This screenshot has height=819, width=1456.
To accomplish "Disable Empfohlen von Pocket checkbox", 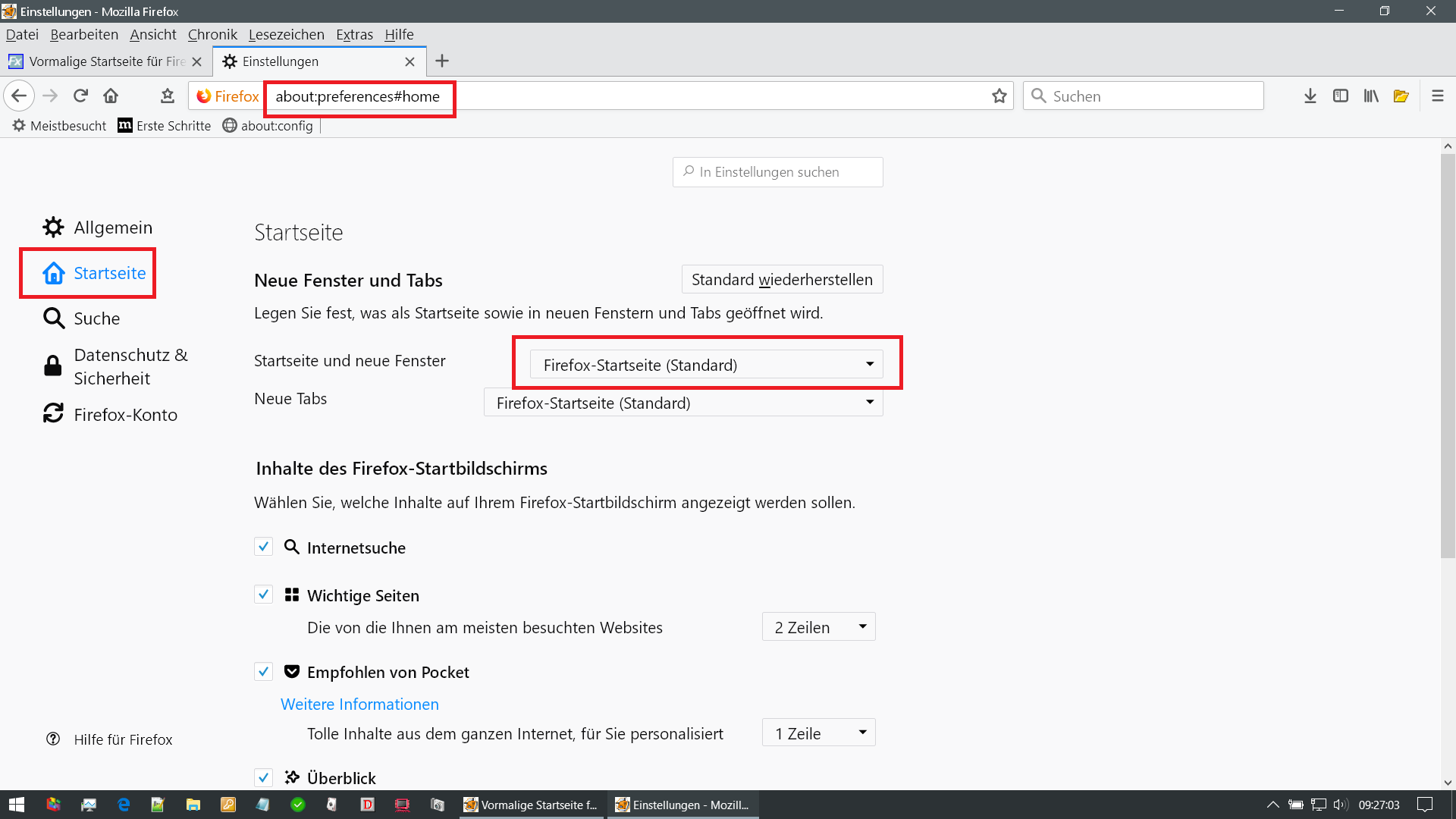I will [263, 671].
